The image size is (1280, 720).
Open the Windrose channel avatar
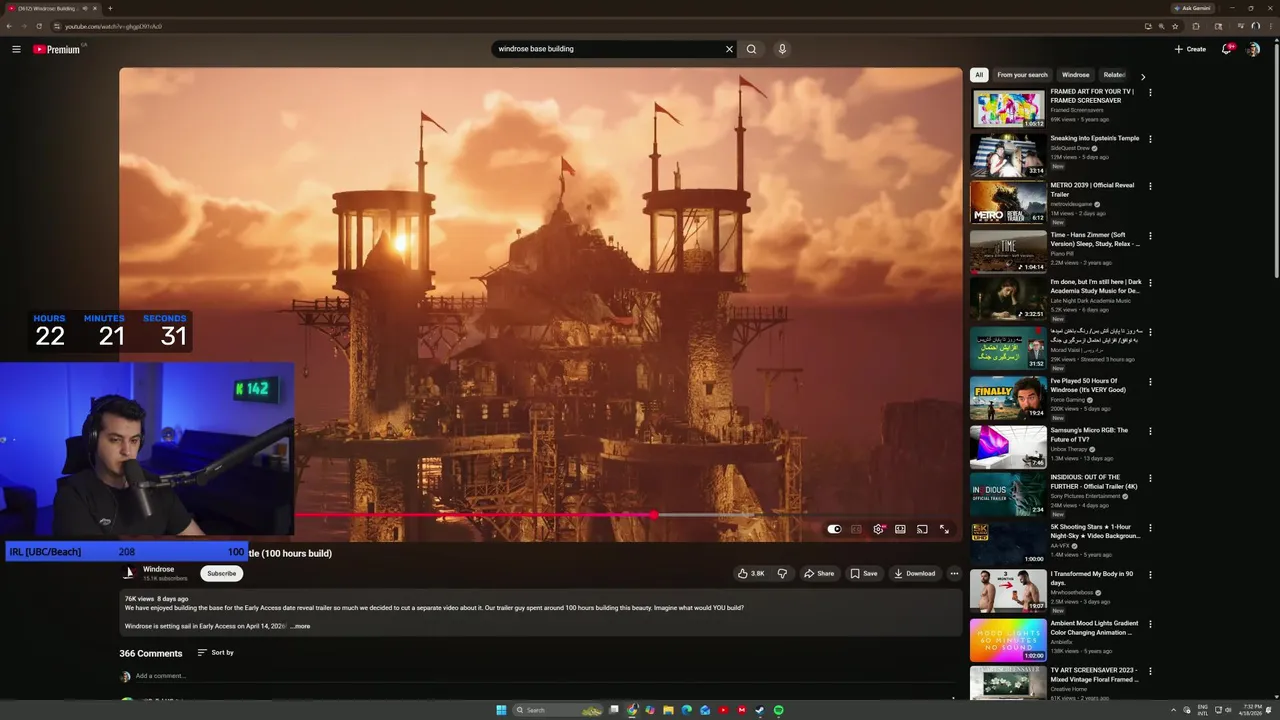(128, 573)
